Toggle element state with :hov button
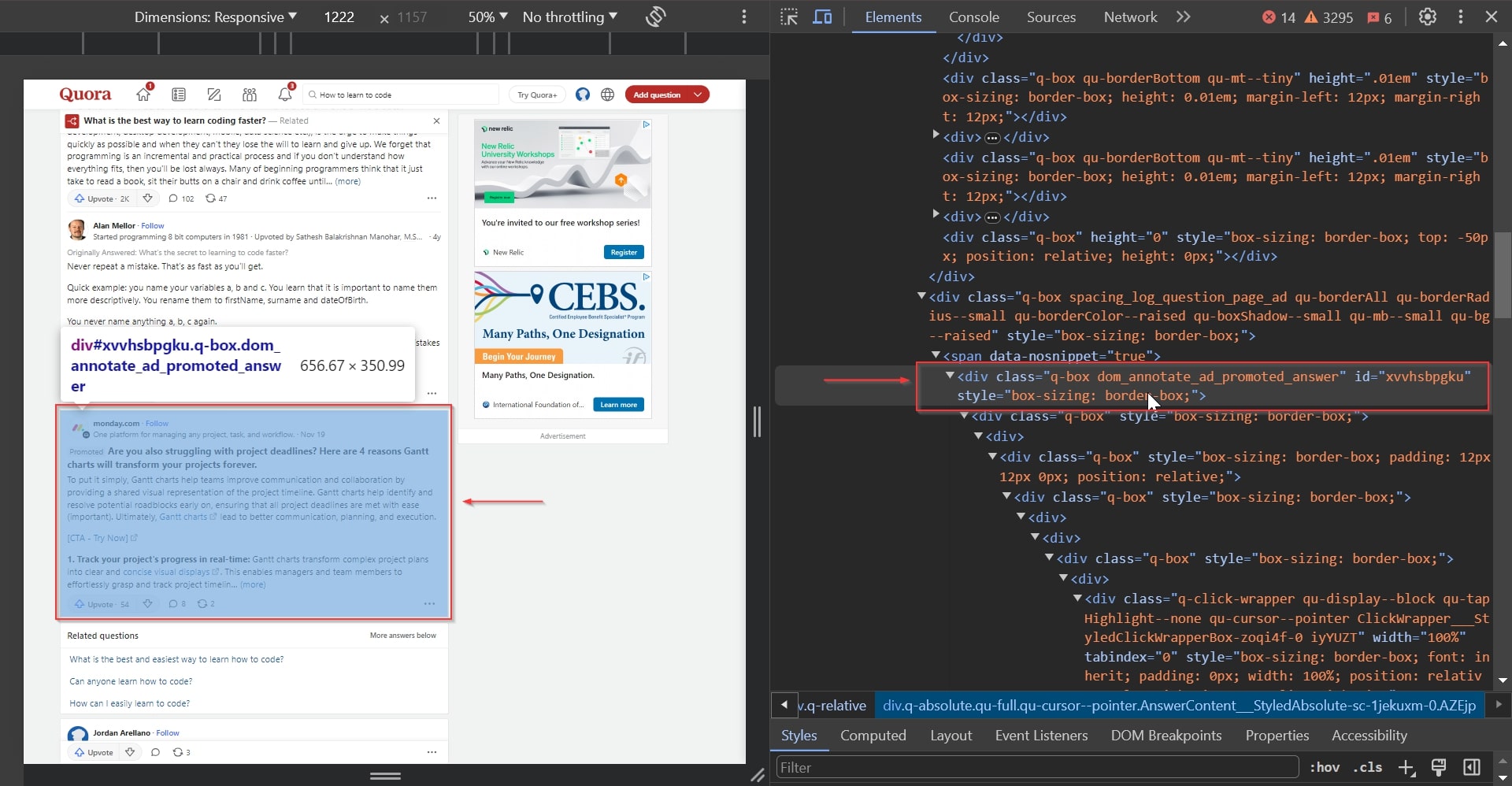Screen dimensions: 1512x786 click(x=1324, y=767)
